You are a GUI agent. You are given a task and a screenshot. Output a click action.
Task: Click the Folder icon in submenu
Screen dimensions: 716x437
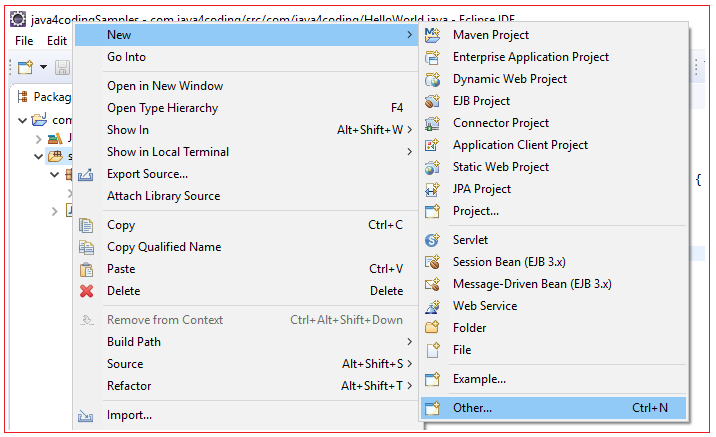(432, 327)
